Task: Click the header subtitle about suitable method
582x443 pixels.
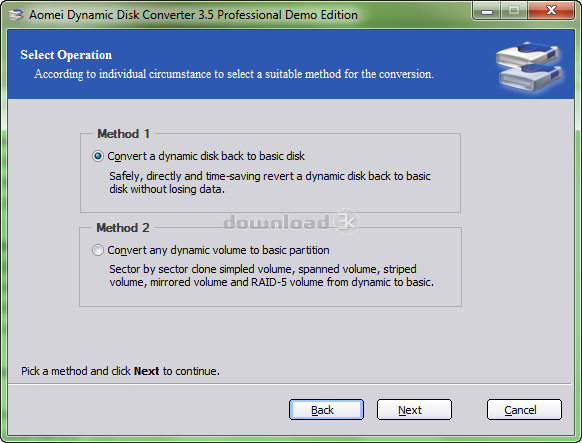Action: tap(234, 74)
